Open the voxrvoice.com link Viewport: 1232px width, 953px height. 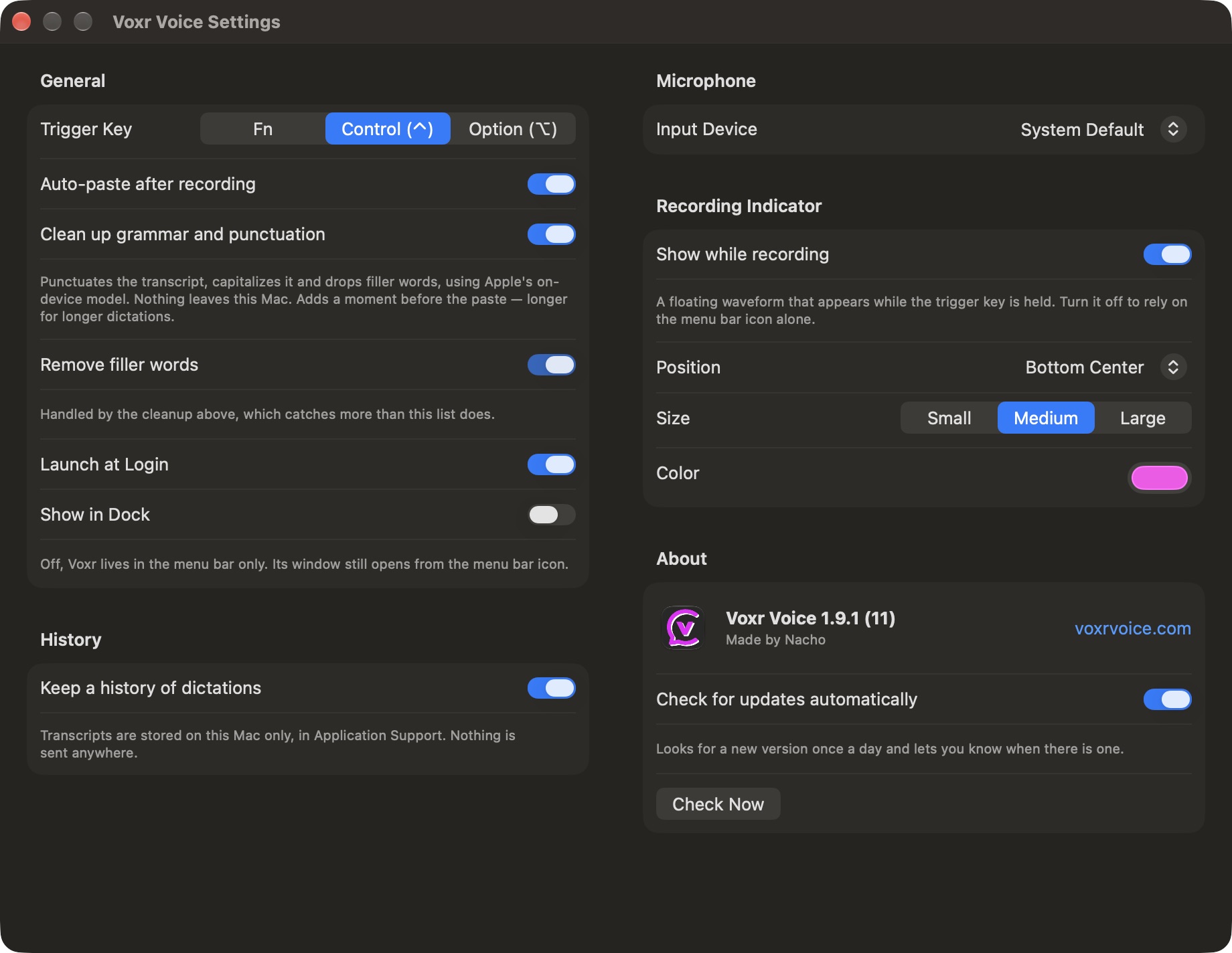(1132, 628)
